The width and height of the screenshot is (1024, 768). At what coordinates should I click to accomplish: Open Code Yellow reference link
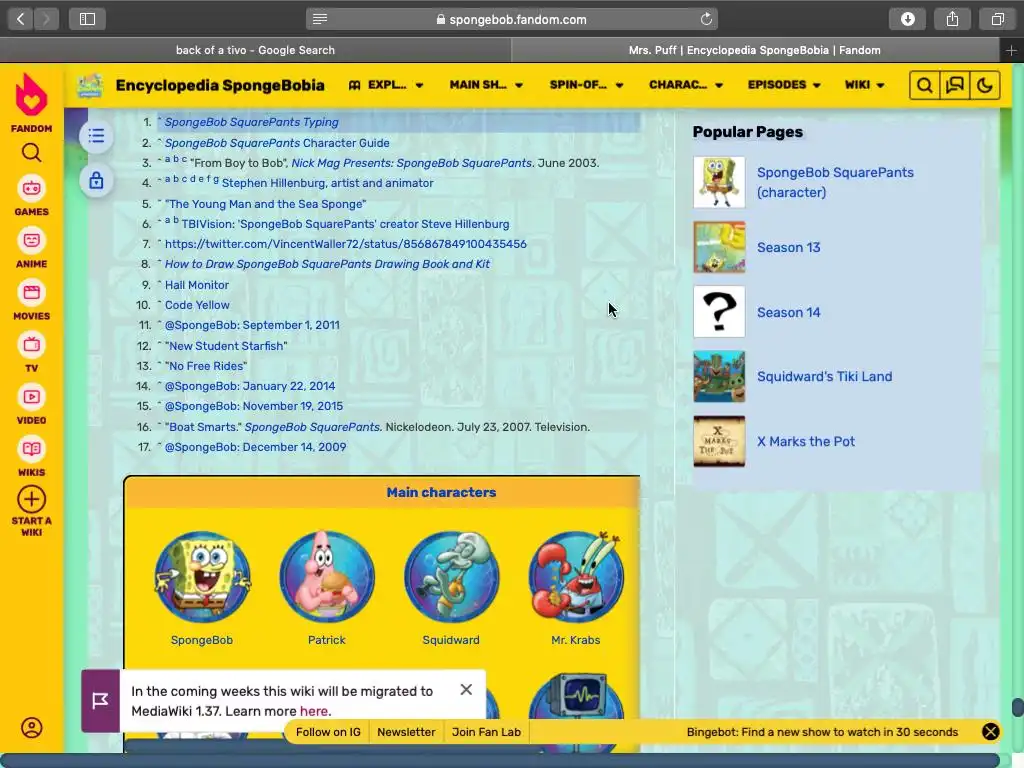pos(197,305)
